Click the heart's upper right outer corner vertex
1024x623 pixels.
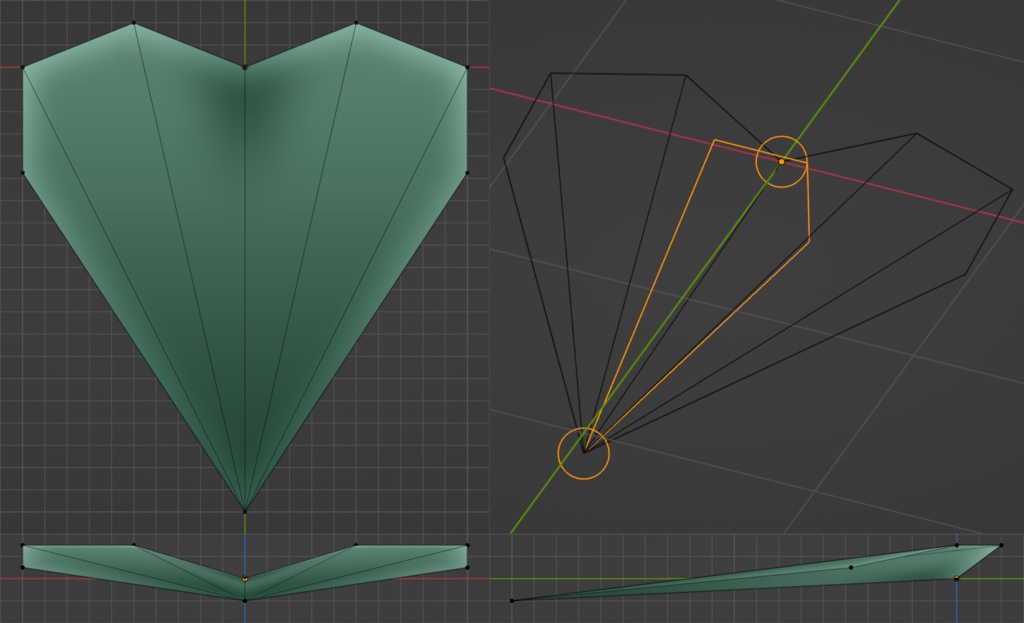[467, 67]
